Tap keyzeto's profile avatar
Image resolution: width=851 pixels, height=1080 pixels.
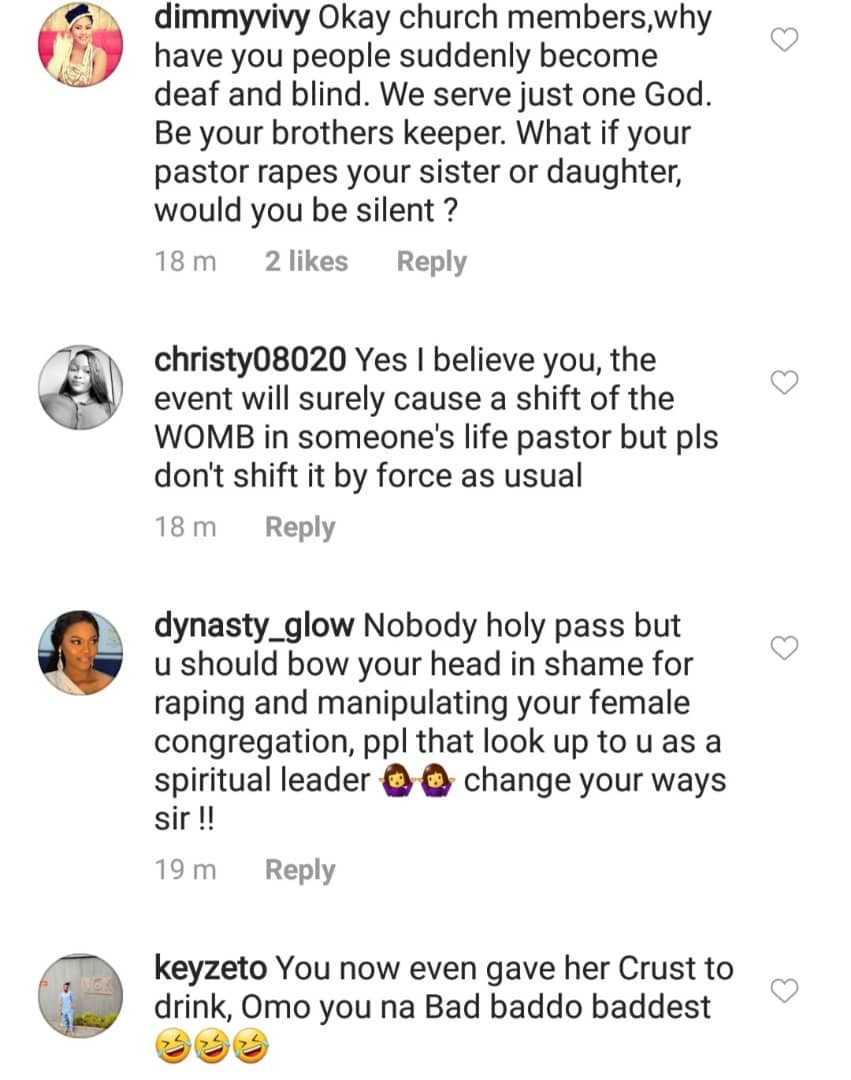tap(80, 994)
